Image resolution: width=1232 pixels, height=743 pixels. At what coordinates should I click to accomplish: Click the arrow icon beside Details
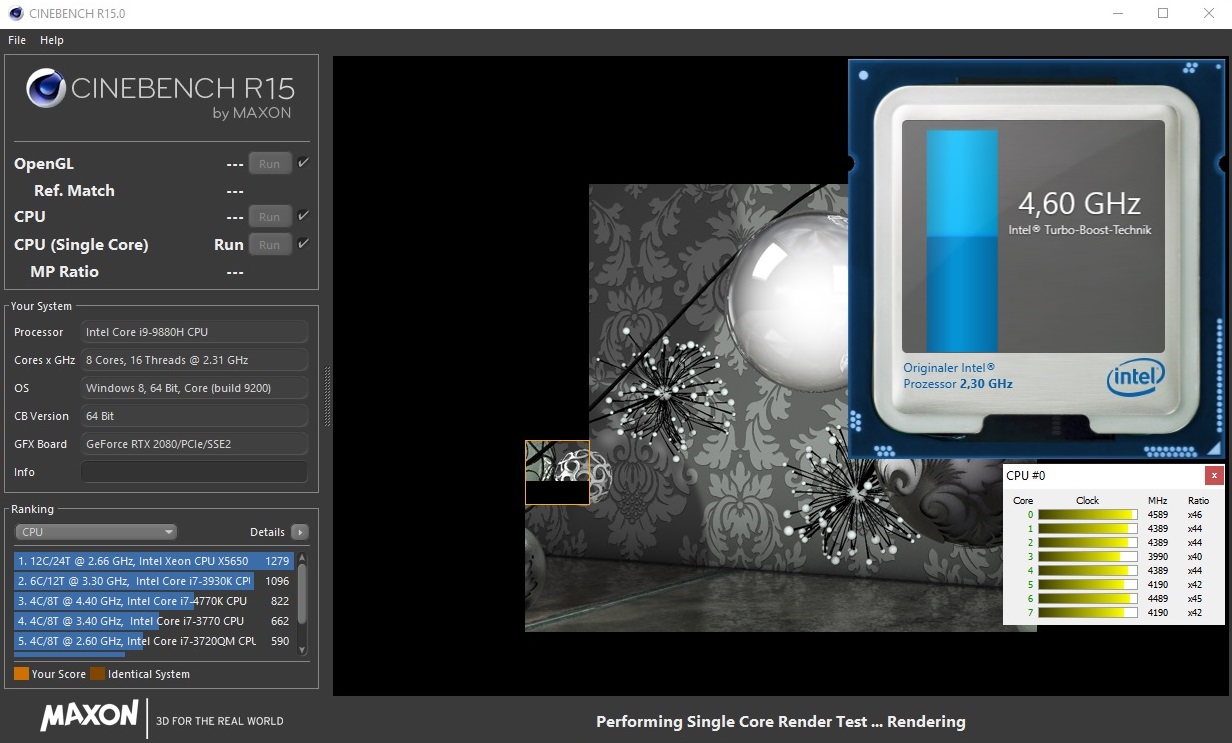[x=299, y=532]
